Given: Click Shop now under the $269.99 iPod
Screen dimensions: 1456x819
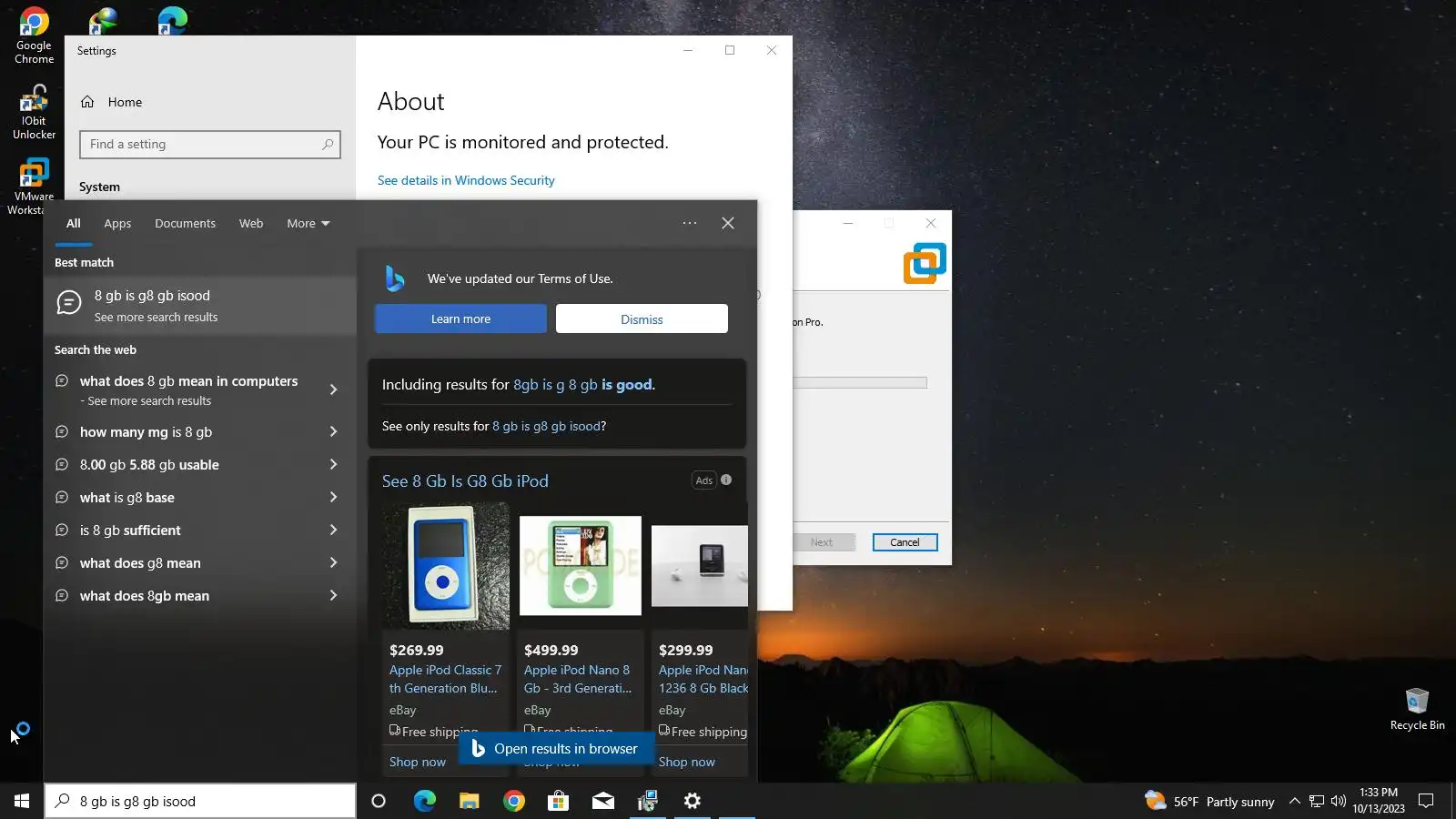Looking at the screenshot, I should click(418, 762).
